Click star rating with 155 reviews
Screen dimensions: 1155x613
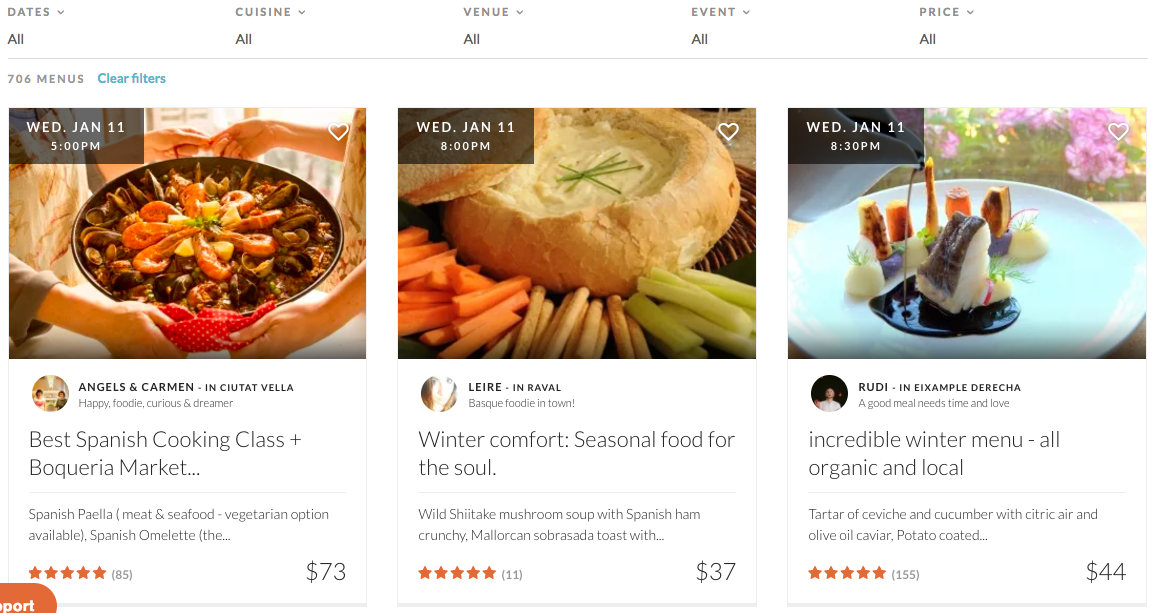pos(847,573)
